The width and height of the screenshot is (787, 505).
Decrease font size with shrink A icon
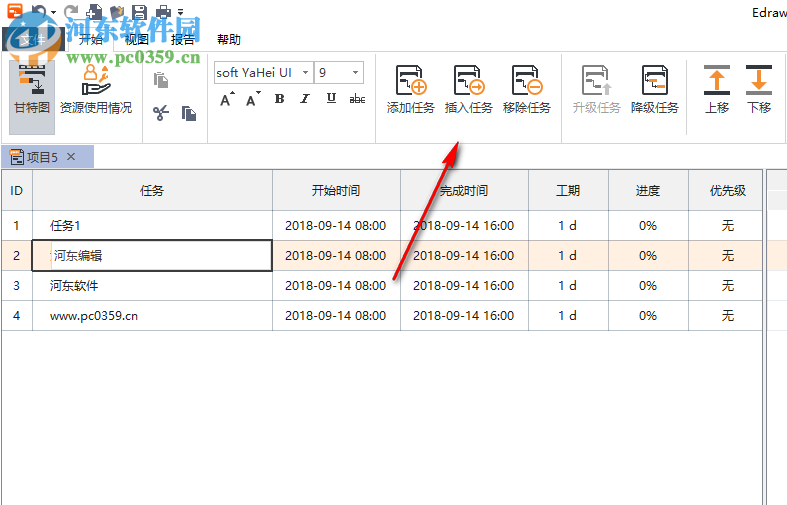(253, 99)
